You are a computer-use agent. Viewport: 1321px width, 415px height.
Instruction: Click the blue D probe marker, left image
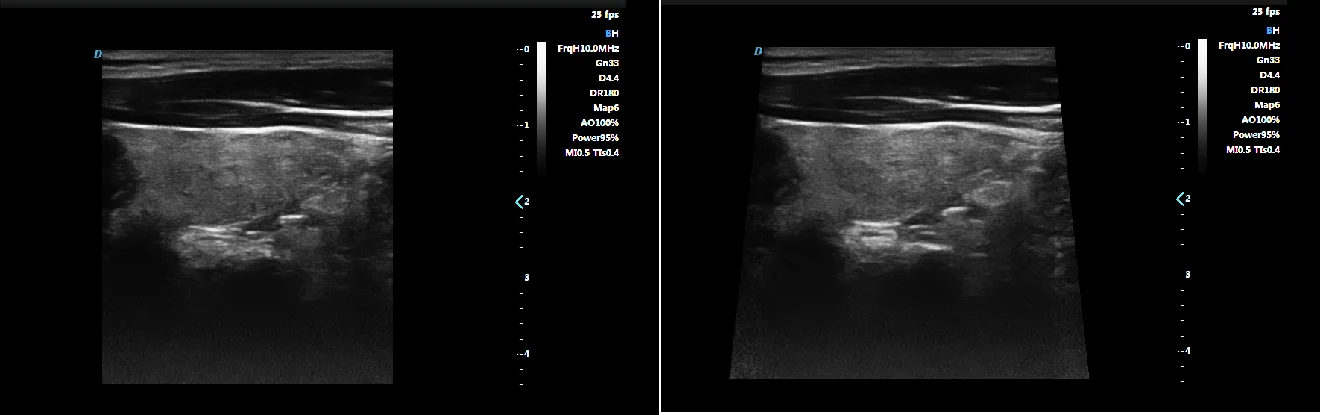(98, 53)
